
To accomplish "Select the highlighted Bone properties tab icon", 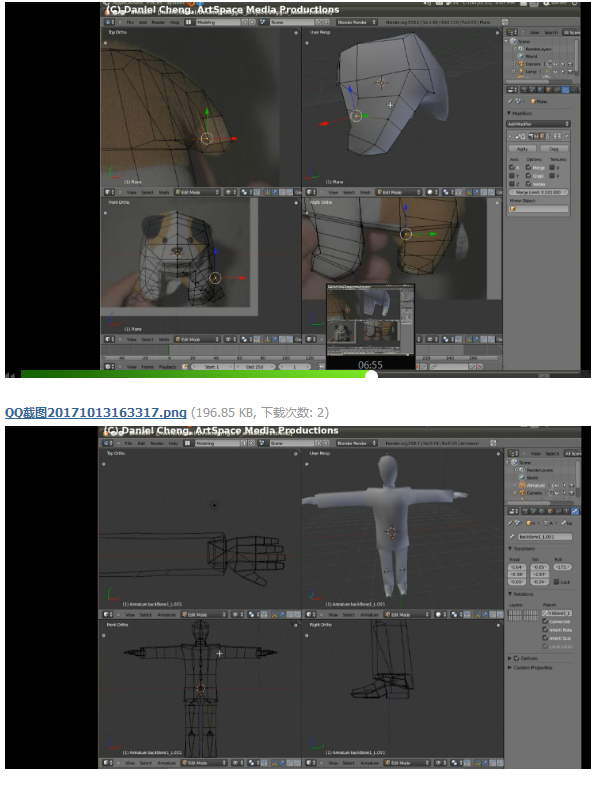I will click(575, 511).
